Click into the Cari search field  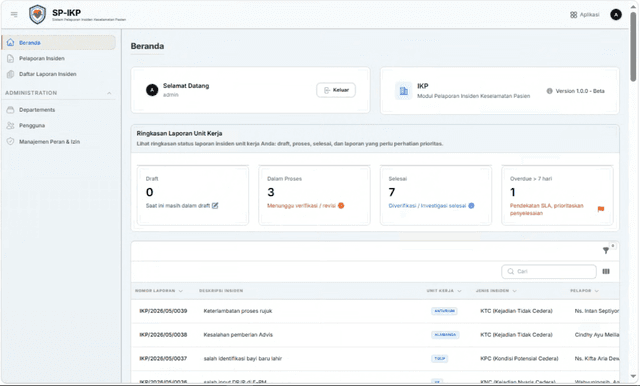[549, 271]
